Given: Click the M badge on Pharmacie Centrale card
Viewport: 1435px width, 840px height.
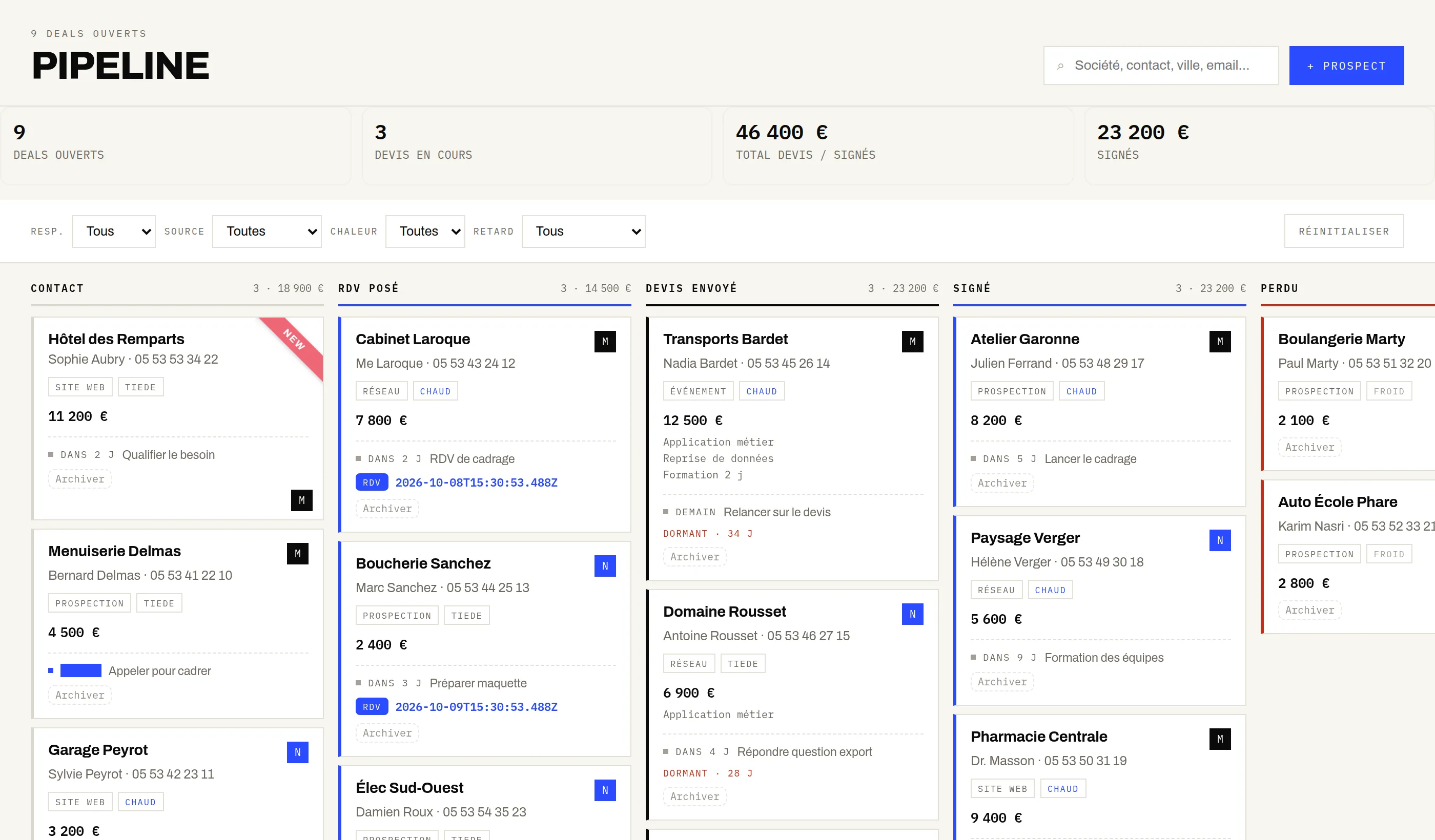Looking at the screenshot, I should (1220, 739).
